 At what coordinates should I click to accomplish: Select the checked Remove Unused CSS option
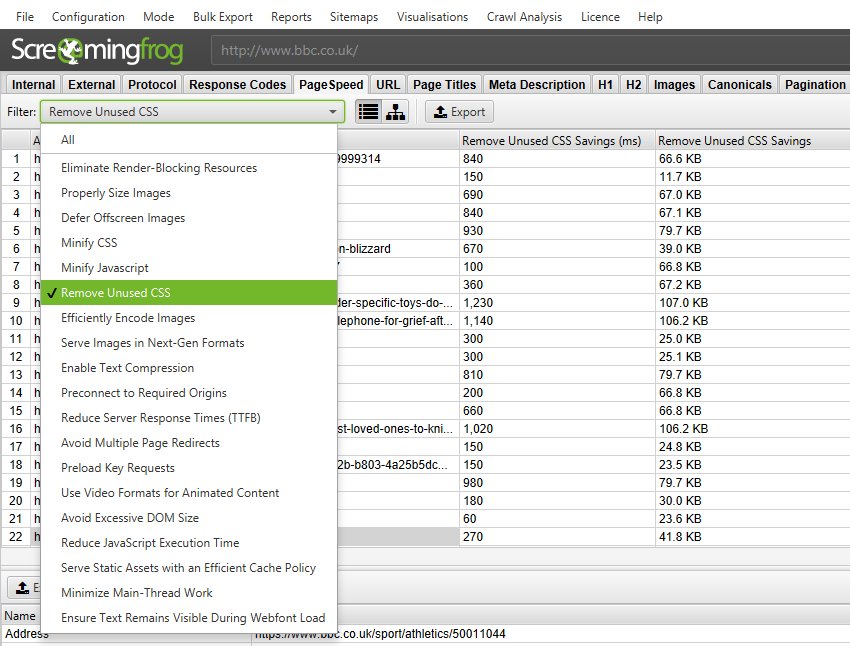pos(115,293)
